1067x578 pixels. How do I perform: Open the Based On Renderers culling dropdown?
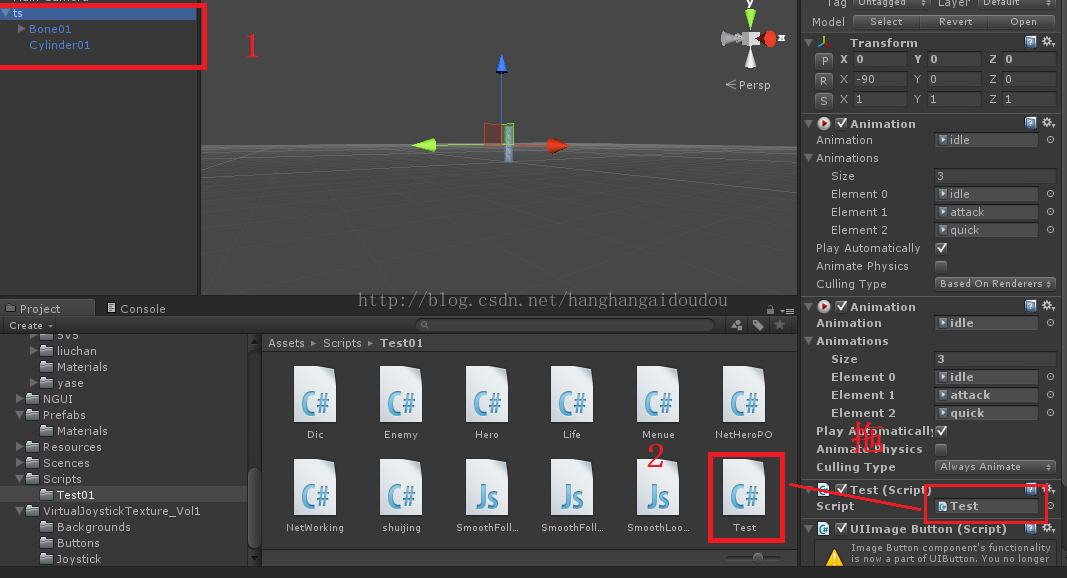[x=995, y=284]
